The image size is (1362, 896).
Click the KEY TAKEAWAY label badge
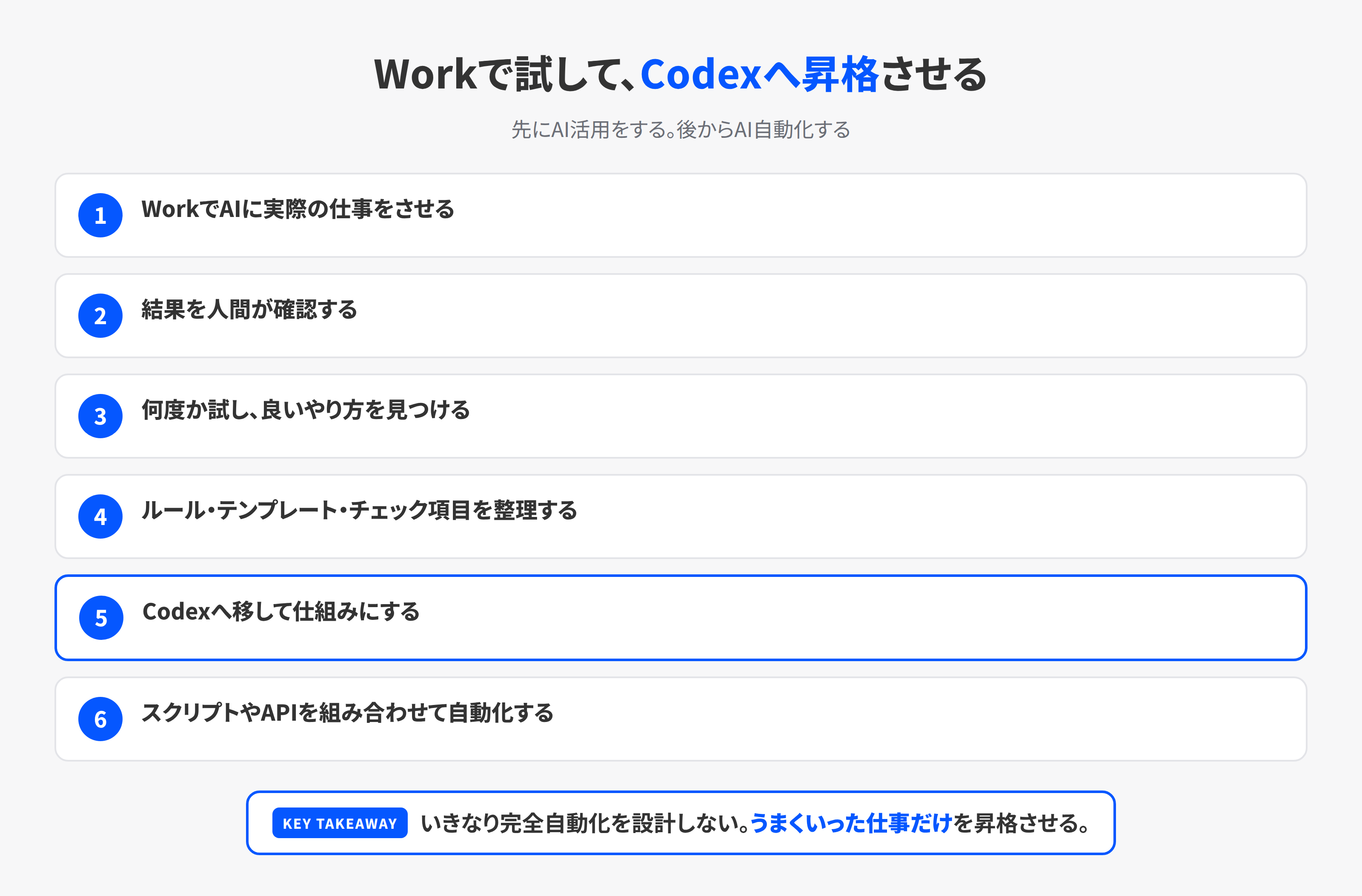pyautogui.click(x=340, y=823)
